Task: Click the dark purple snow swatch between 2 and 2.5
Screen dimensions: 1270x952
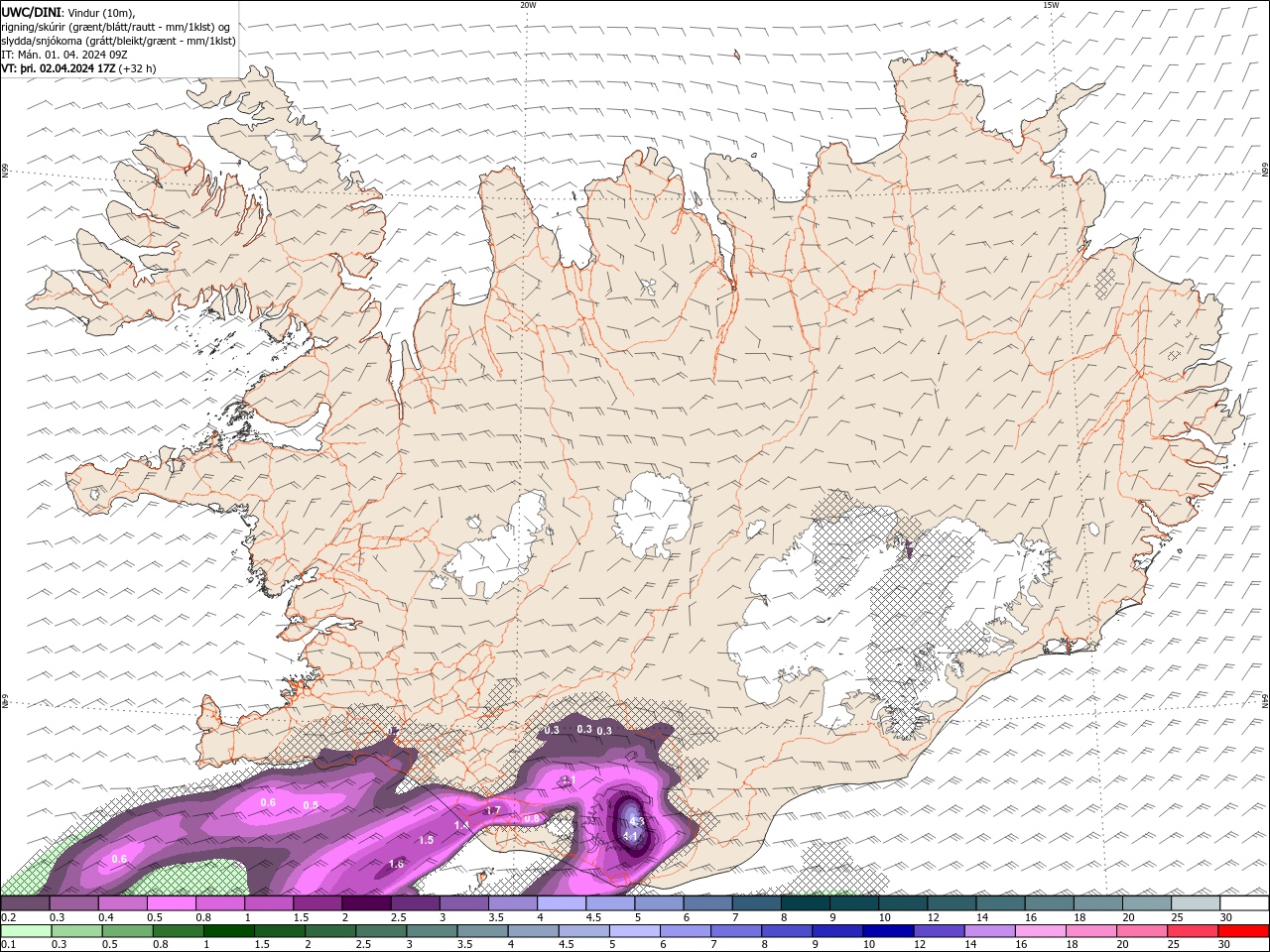Action: click(x=366, y=903)
